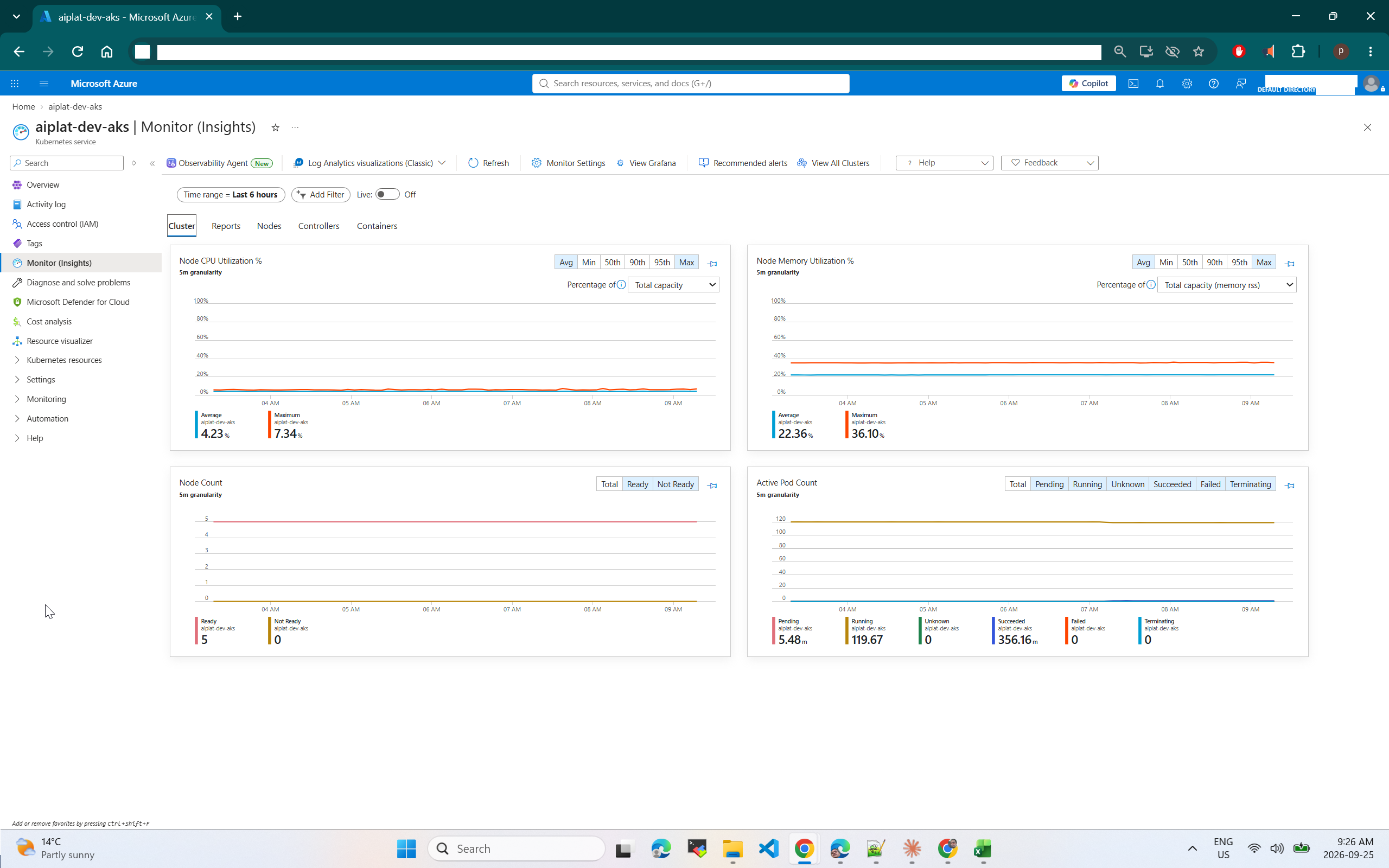Click info icon beside CPU Percentage of
1389x868 pixels.
point(621,285)
